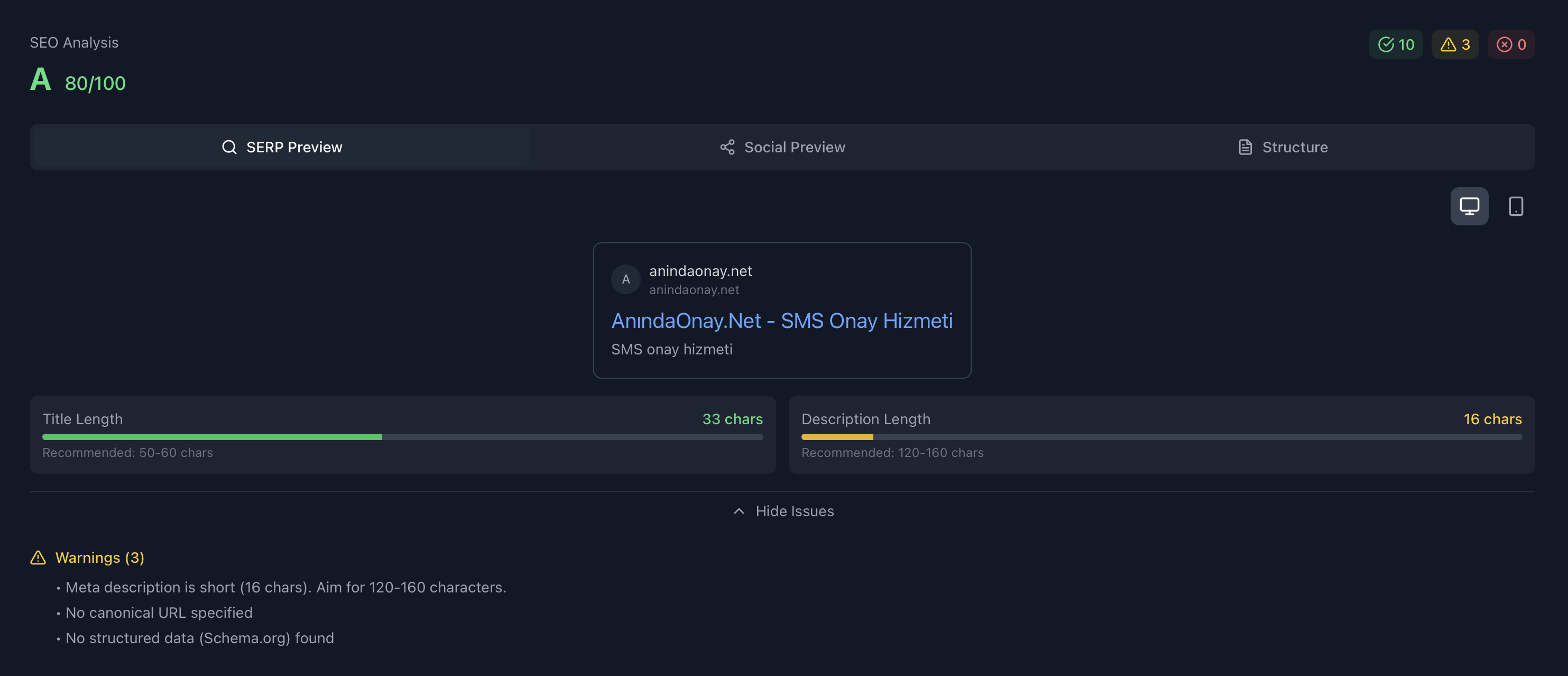This screenshot has width=1568, height=676.
Task: Click the 'Meta description is short' warning
Action: [286, 588]
